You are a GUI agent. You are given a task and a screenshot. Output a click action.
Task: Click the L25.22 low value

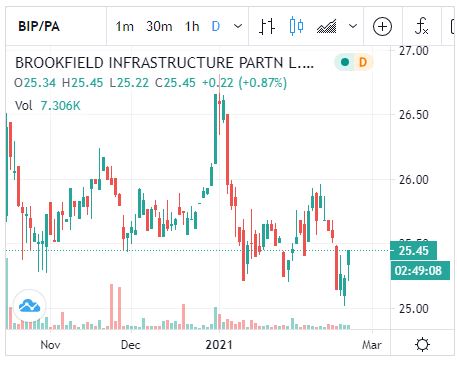point(129,83)
